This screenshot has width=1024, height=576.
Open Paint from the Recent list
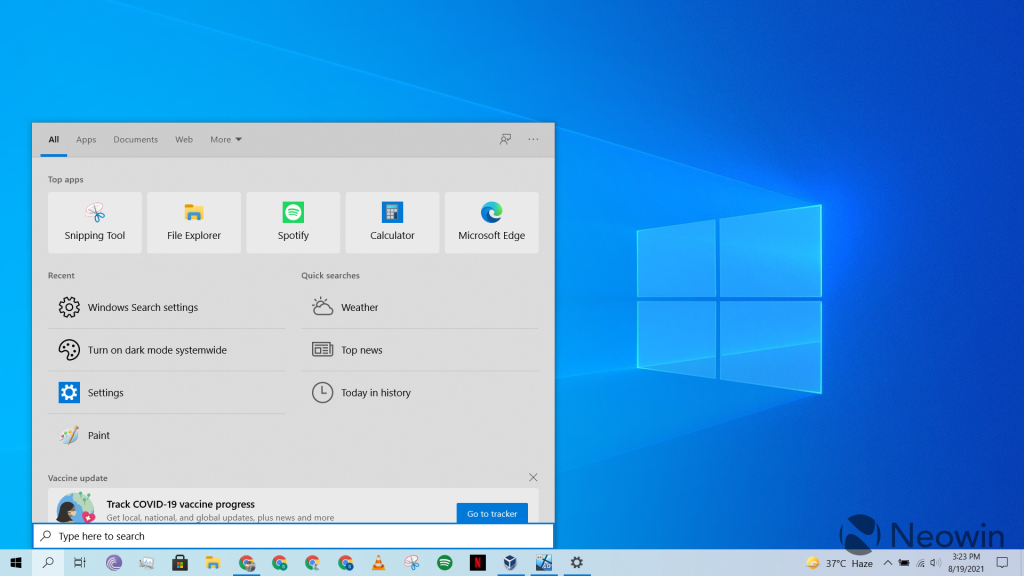coord(167,435)
